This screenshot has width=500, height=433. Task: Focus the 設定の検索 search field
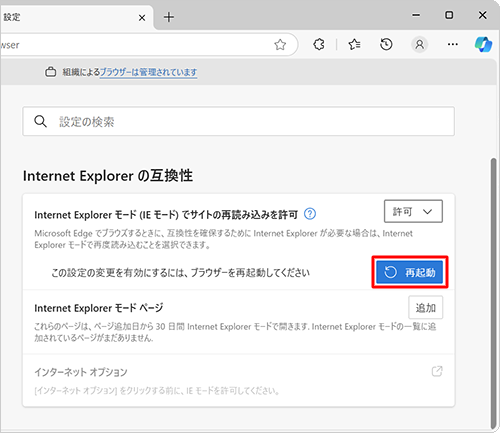[x=238, y=121]
